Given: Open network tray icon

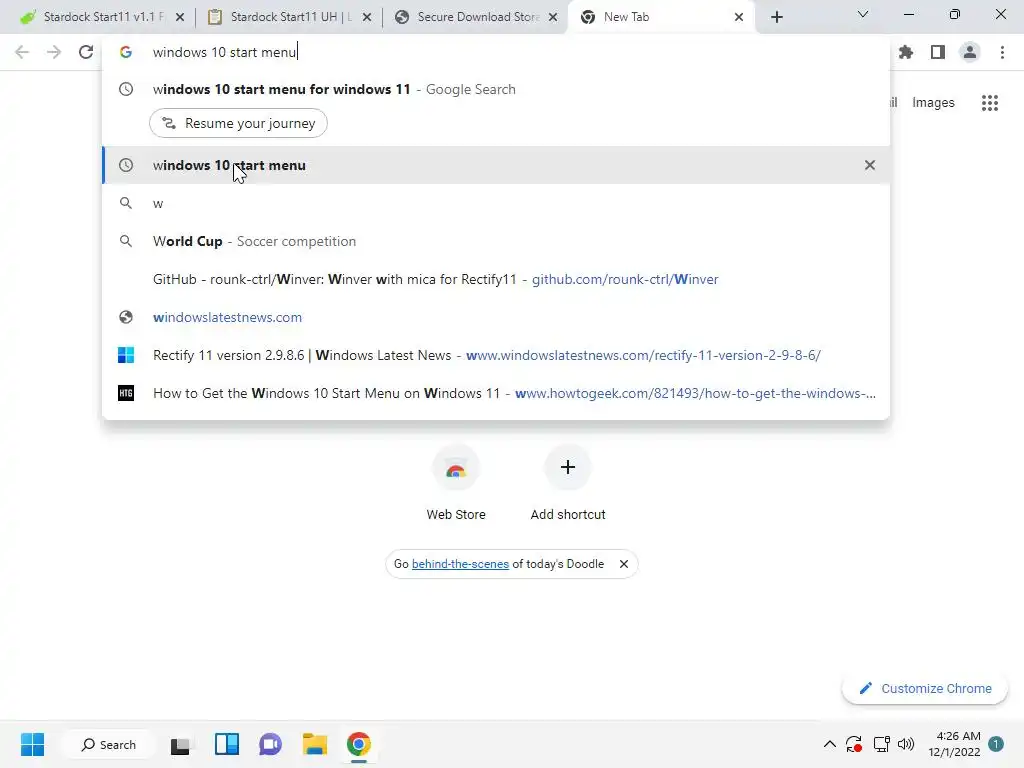Looking at the screenshot, I should coord(882,744).
